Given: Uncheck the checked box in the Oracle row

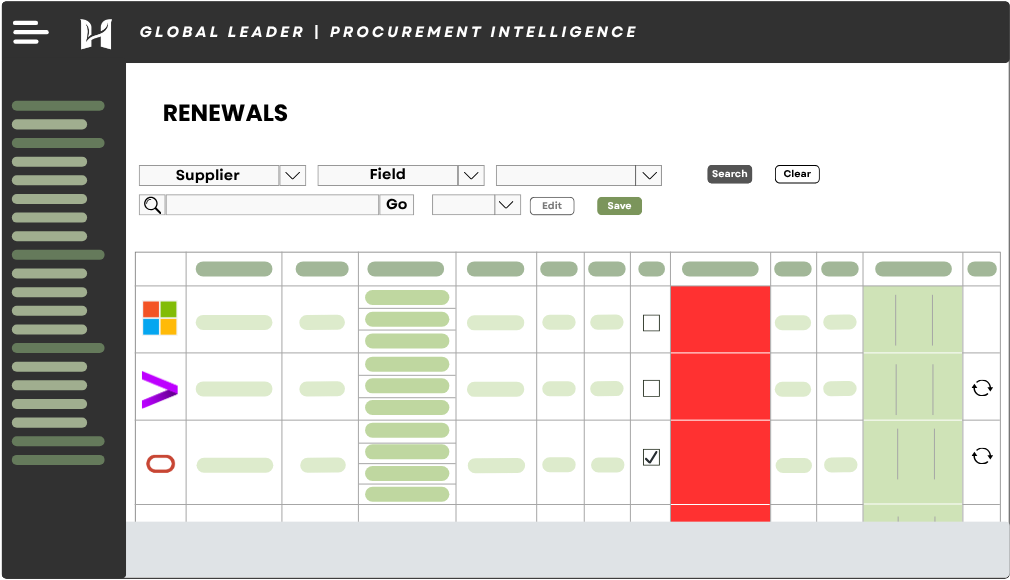Looking at the screenshot, I should (651, 457).
